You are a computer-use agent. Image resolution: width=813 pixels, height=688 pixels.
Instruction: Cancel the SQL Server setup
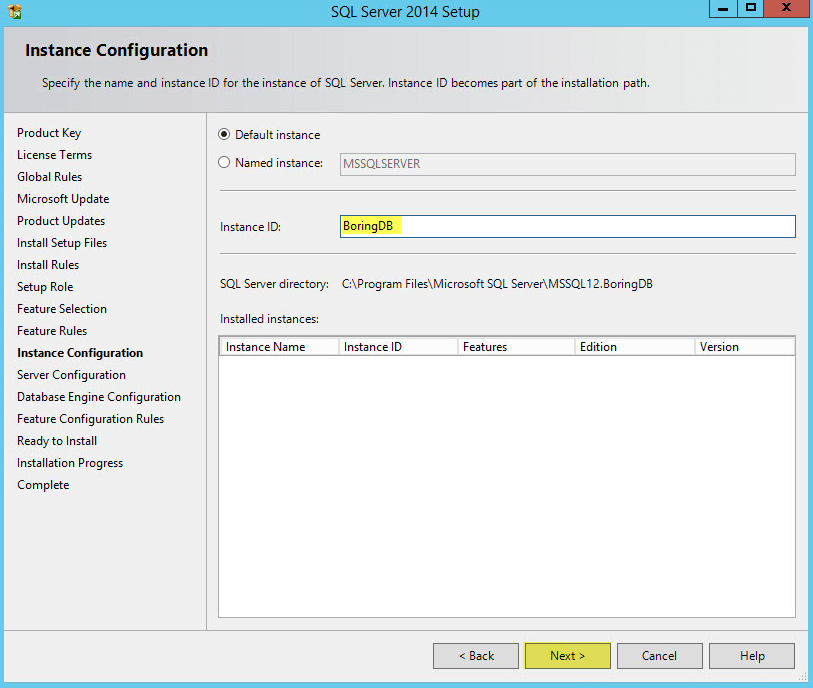[x=660, y=656]
